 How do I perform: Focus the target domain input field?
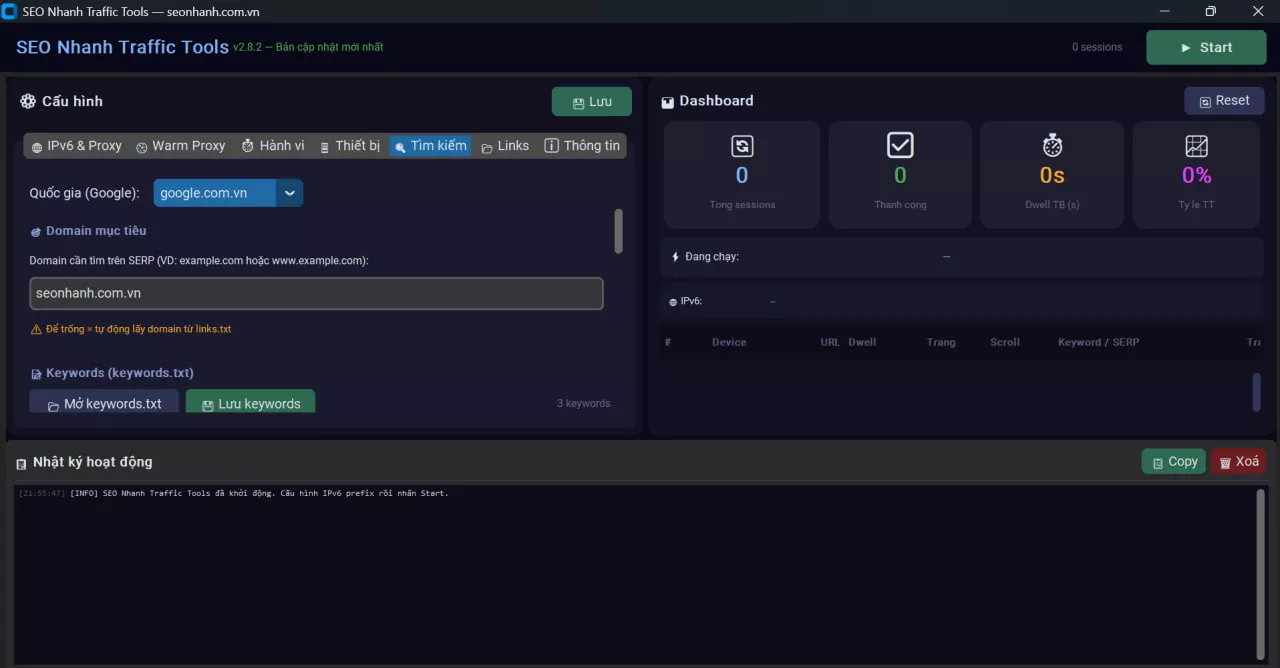pos(316,294)
